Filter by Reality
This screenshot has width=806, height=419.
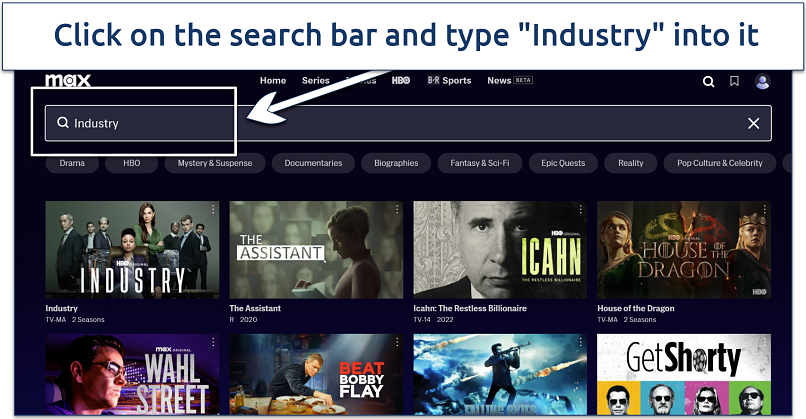631,163
